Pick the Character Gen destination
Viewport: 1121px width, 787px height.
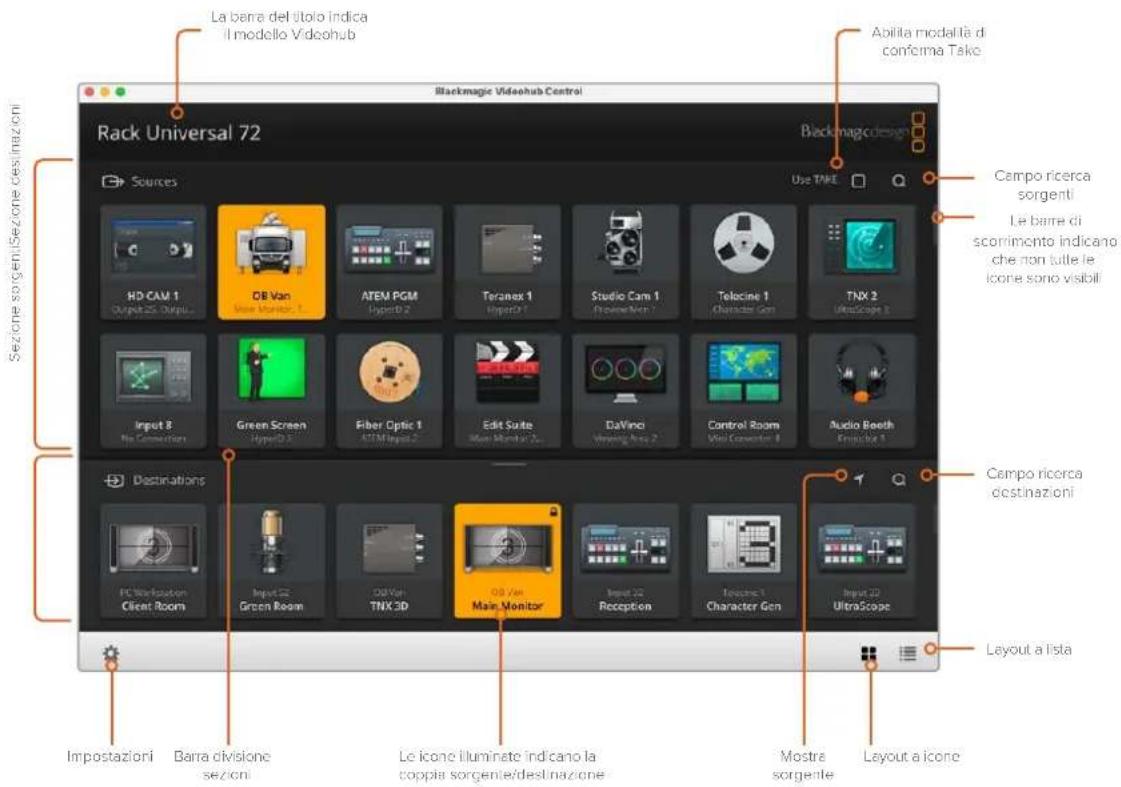pyautogui.click(x=743, y=560)
